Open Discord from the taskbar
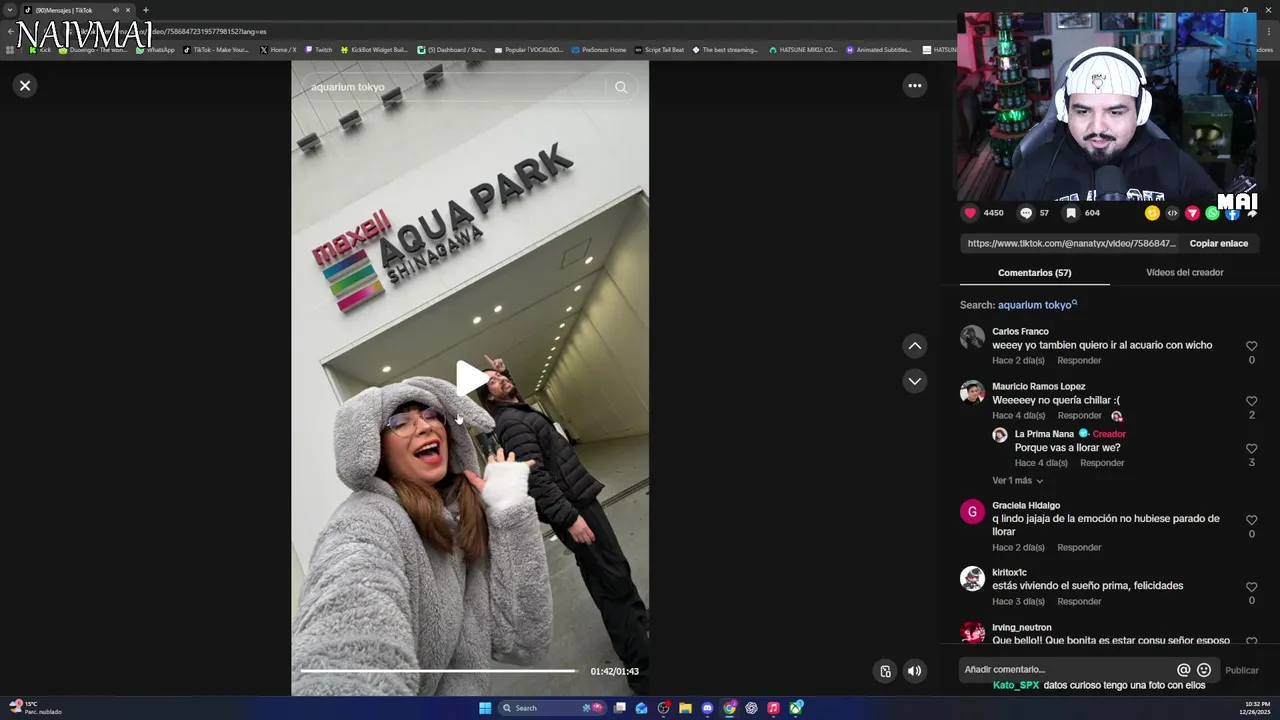 pos(708,708)
